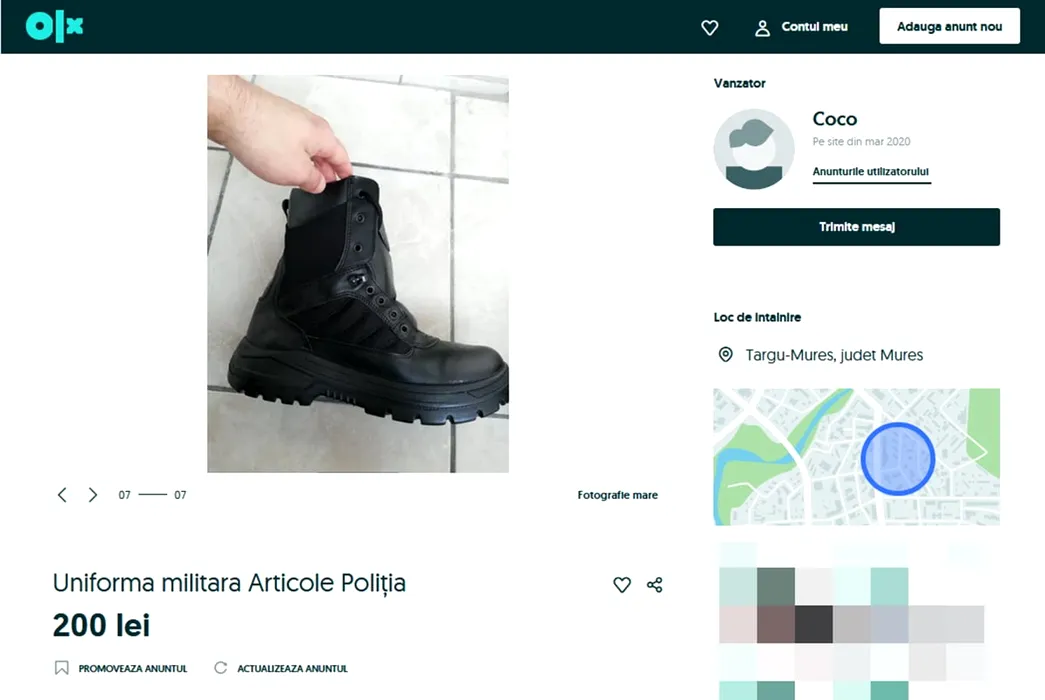
Task: Save listing with heart icon near title
Action: [622, 585]
